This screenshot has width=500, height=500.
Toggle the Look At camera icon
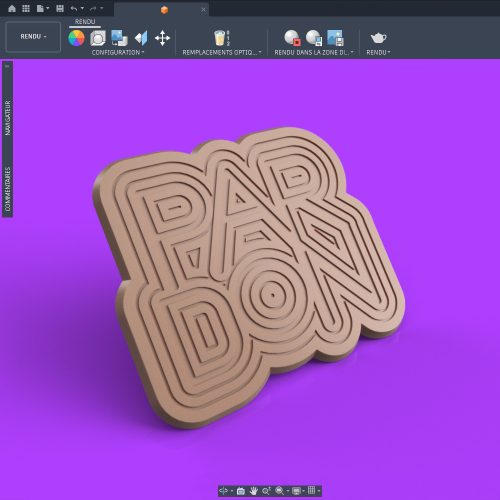point(241,491)
